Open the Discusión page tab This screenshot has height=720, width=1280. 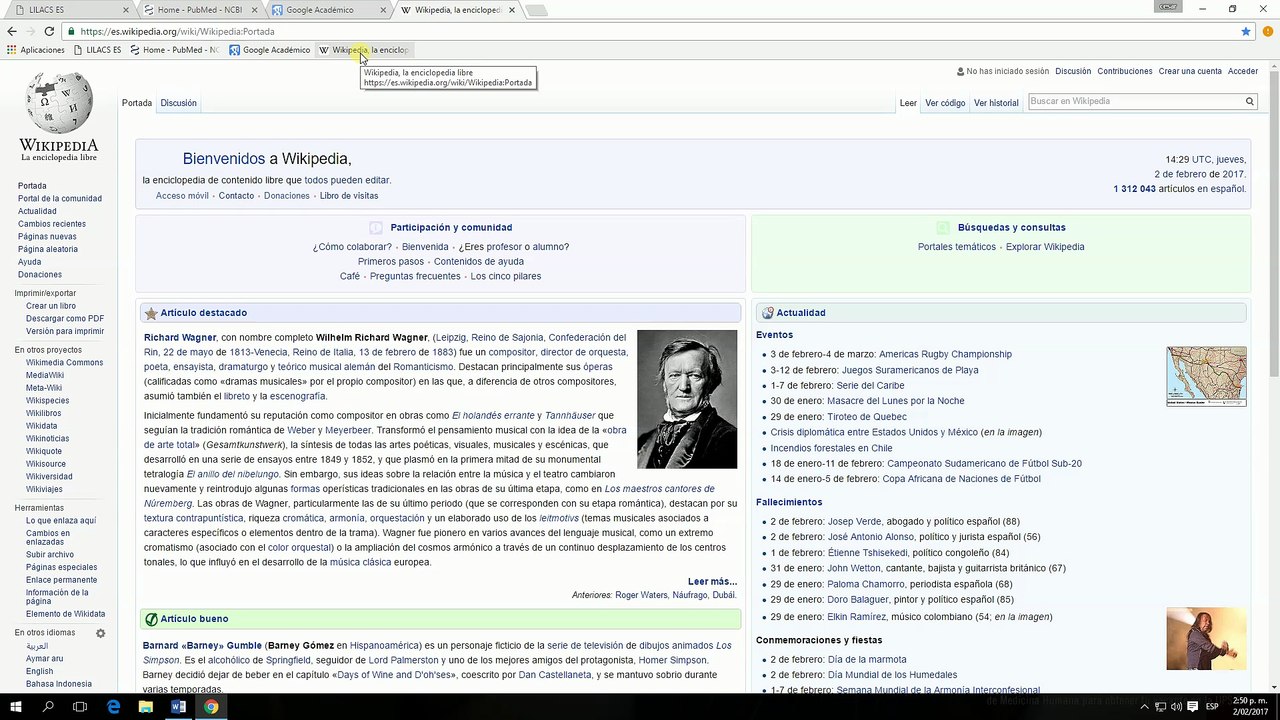(x=178, y=103)
